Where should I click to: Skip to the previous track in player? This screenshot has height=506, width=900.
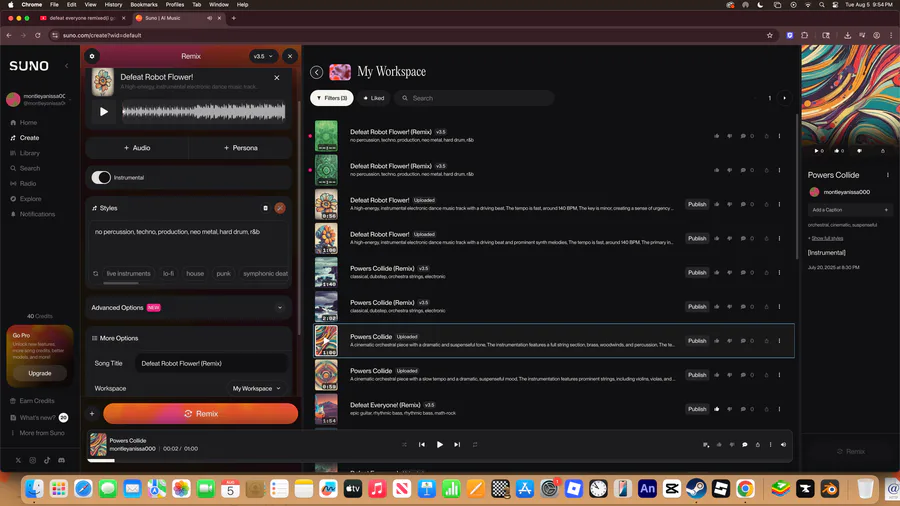point(422,445)
